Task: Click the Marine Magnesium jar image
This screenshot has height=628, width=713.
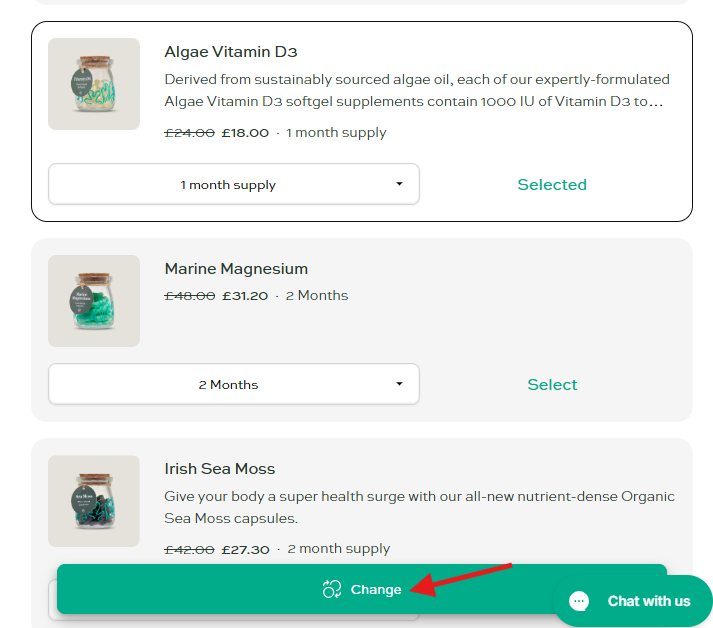Action: pyautogui.click(x=94, y=301)
